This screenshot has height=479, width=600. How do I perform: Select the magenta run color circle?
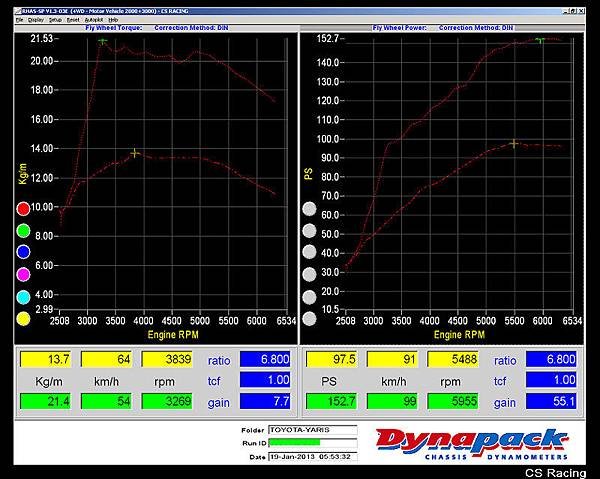23,274
